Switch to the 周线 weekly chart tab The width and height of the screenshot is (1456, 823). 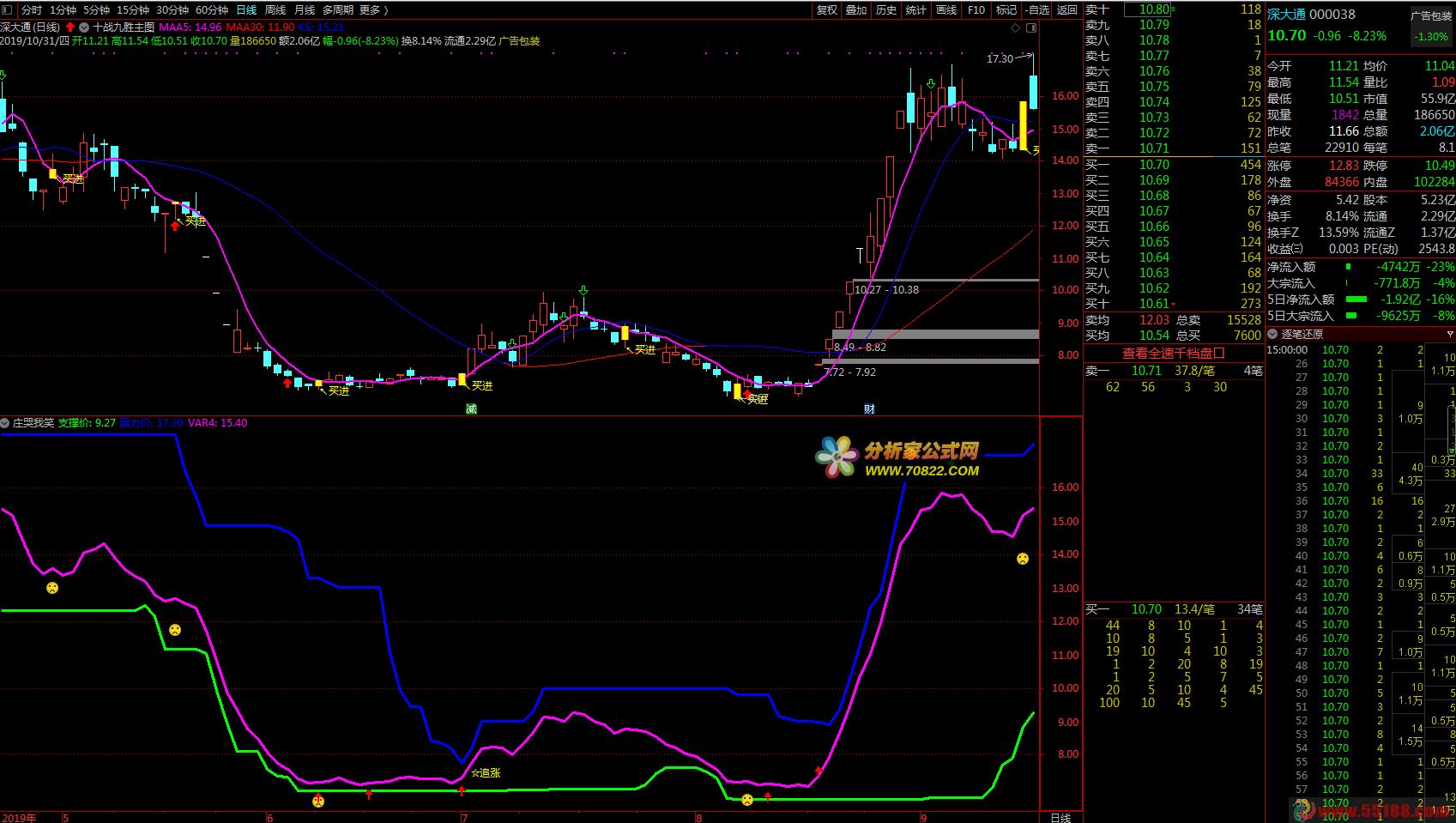[x=275, y=9]
